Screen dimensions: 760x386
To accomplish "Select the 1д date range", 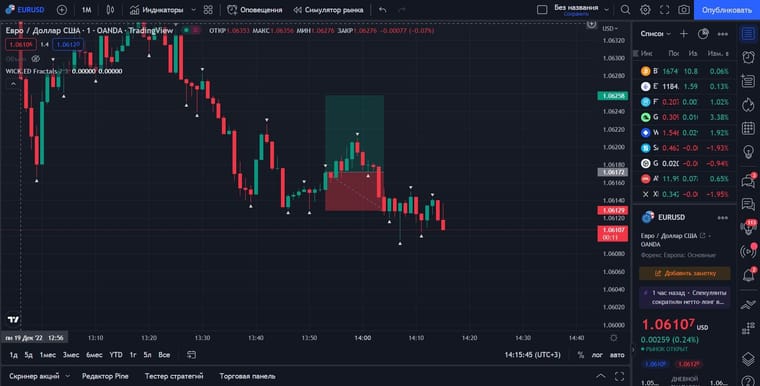I will (14, 355).
